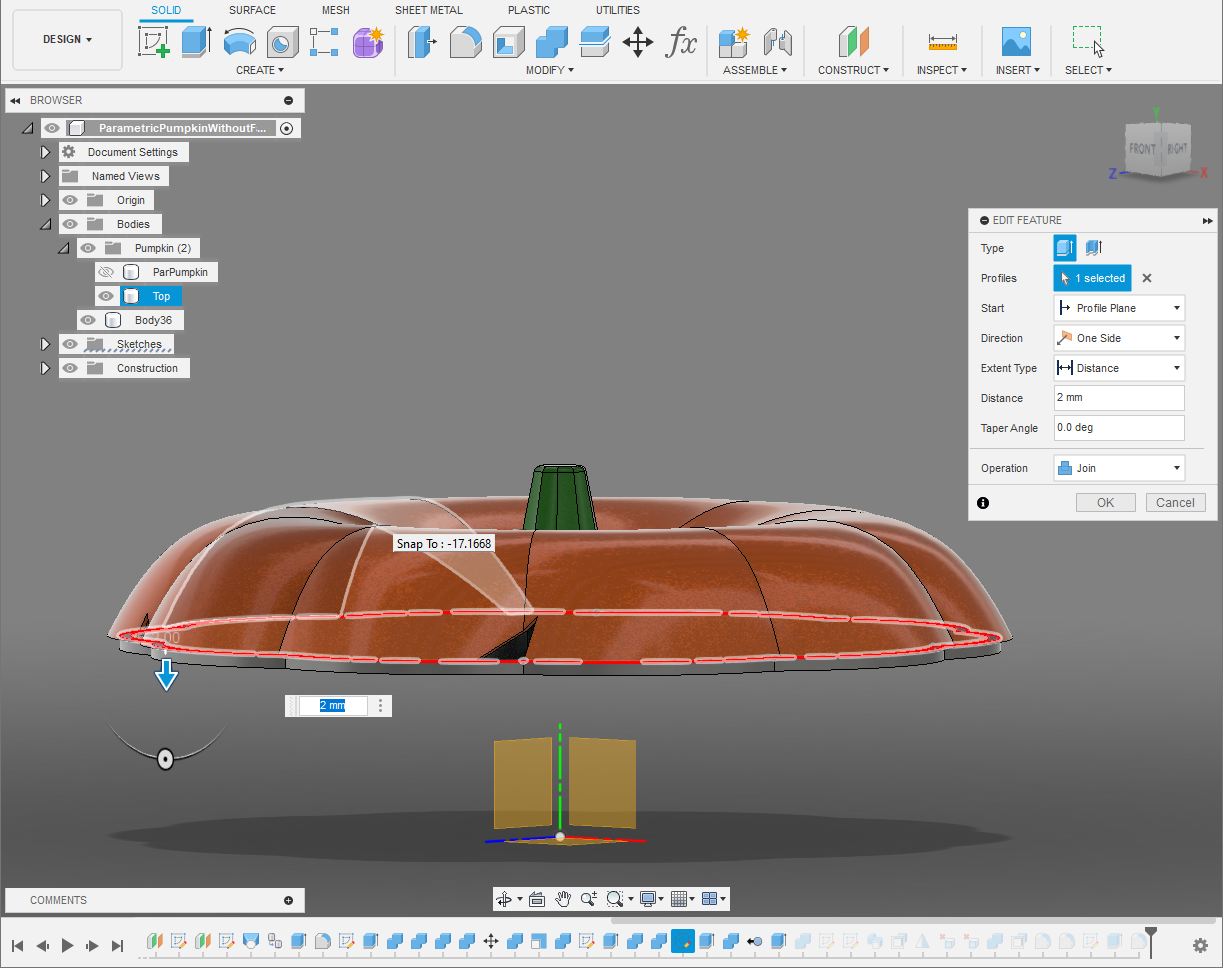Viewport: 1223px width, 968px height.
Task: Activate root component radio button
Action: pos(287,128)
